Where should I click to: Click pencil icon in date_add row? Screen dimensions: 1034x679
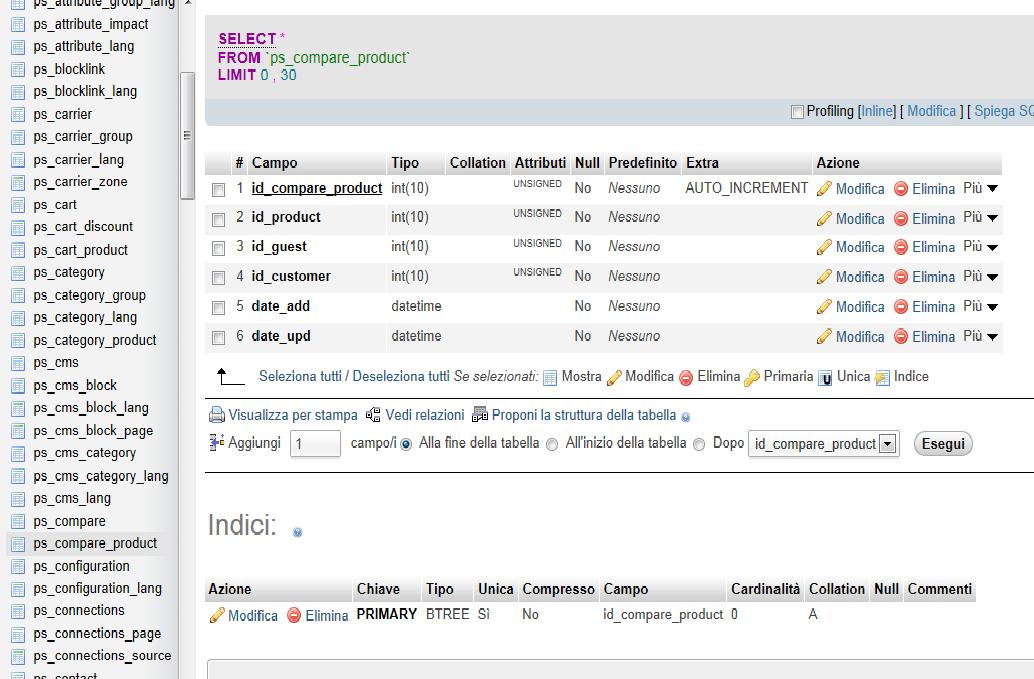(824, 307)
